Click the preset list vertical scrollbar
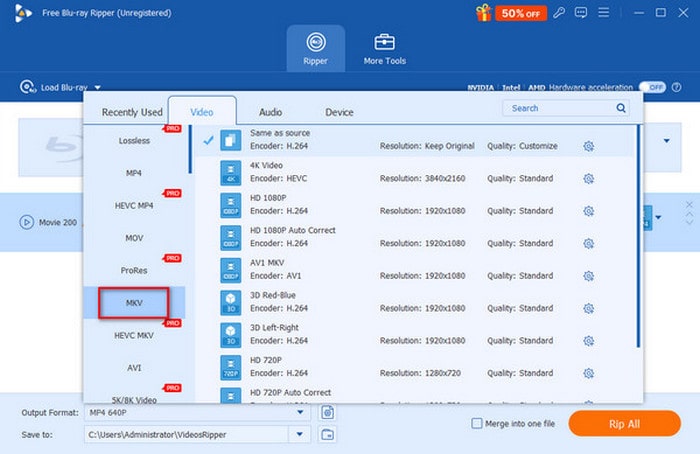 [x=638, y=236]
